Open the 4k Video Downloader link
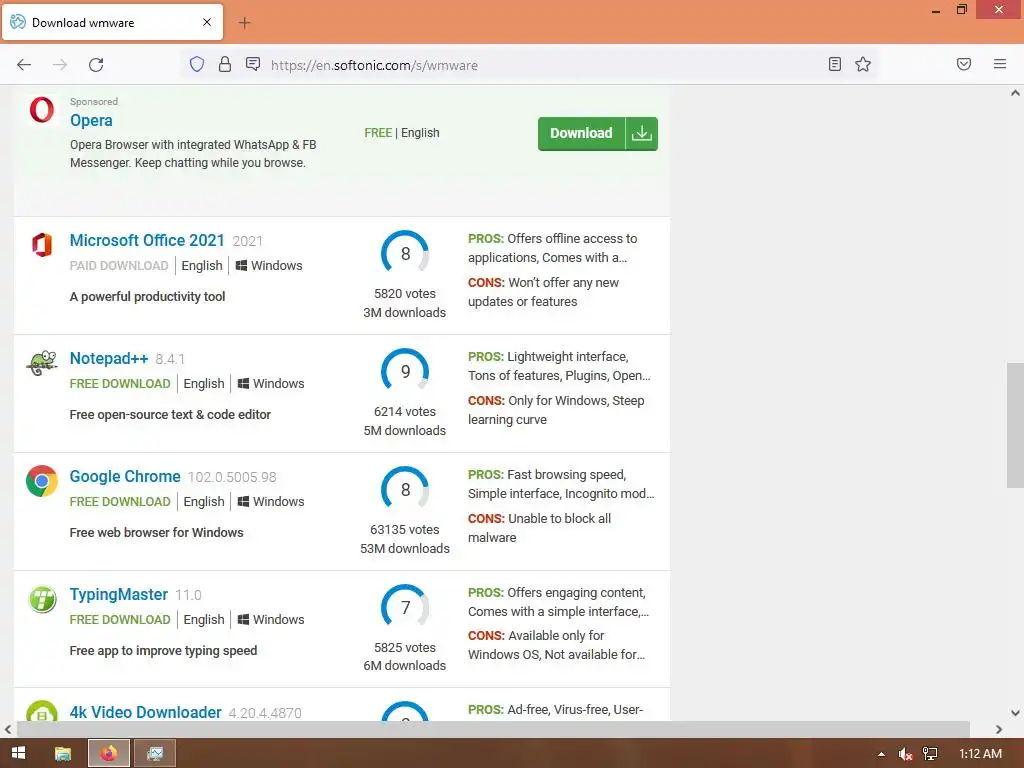 coord(146,712)
